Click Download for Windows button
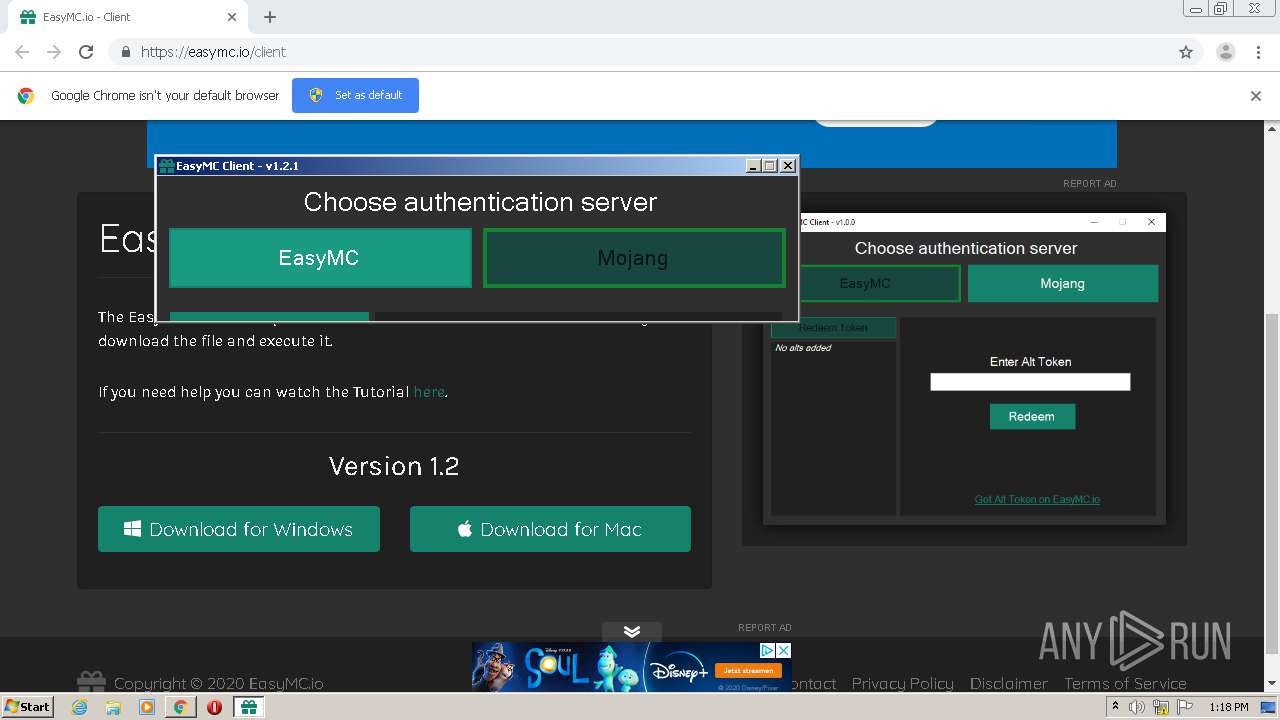The height and width of the screenshot is (720, 1280). coord(239,529)
